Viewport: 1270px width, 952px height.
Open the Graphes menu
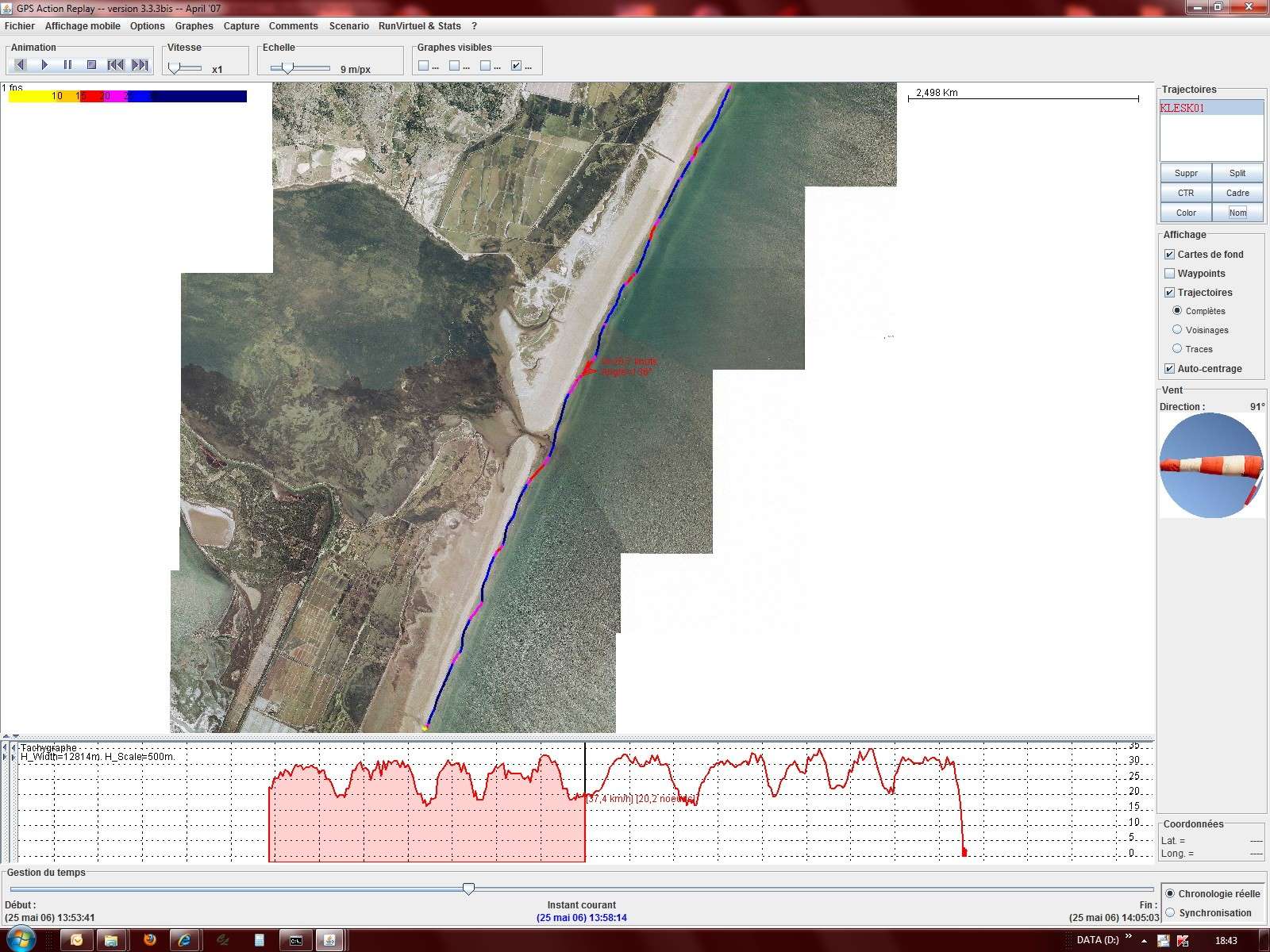194,26
